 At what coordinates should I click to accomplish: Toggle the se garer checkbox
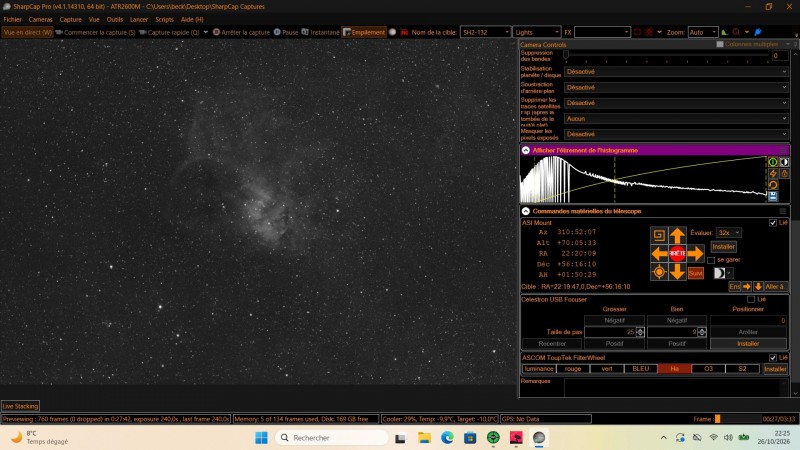pos(711,260)
